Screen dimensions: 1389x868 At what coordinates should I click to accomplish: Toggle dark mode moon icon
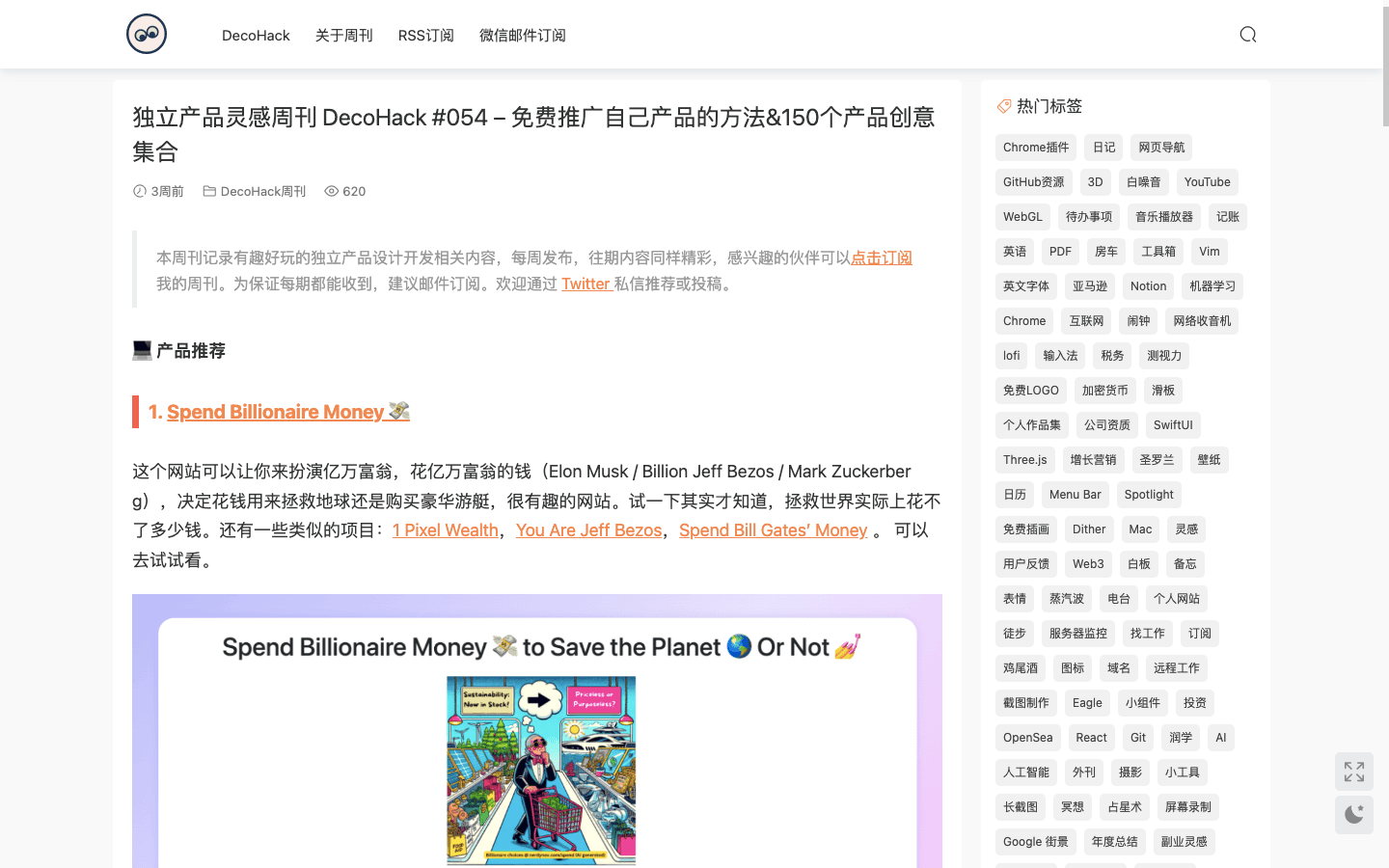click(x=1354, y=815)
